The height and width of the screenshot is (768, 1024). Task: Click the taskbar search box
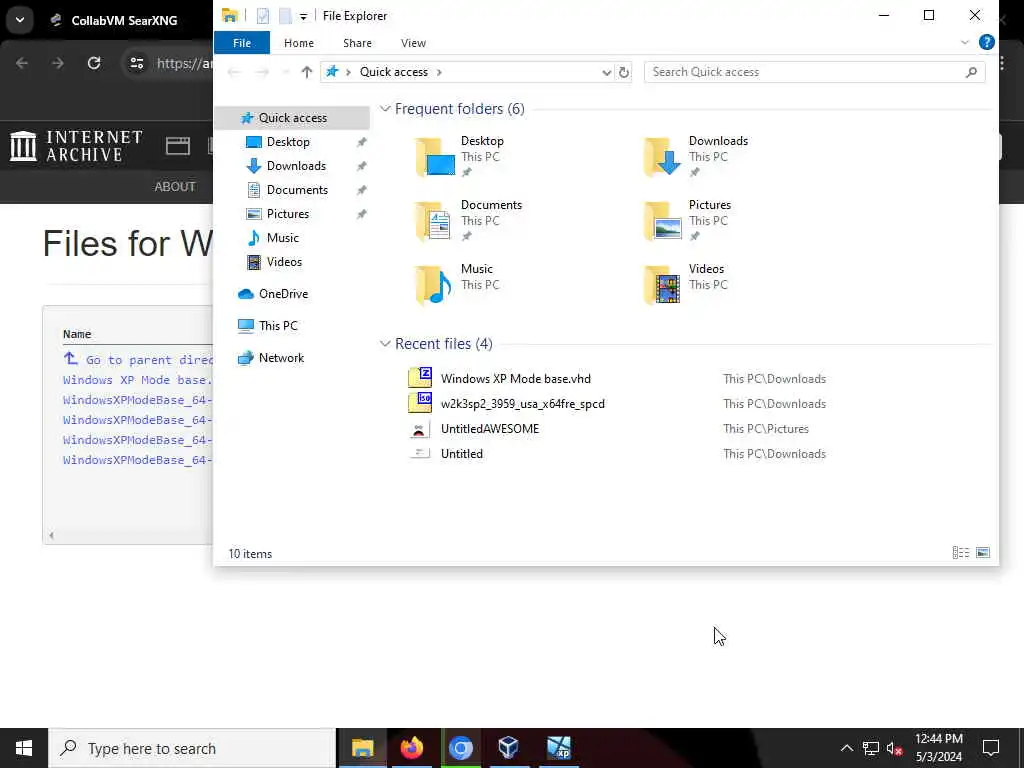[x=192, y=748]
